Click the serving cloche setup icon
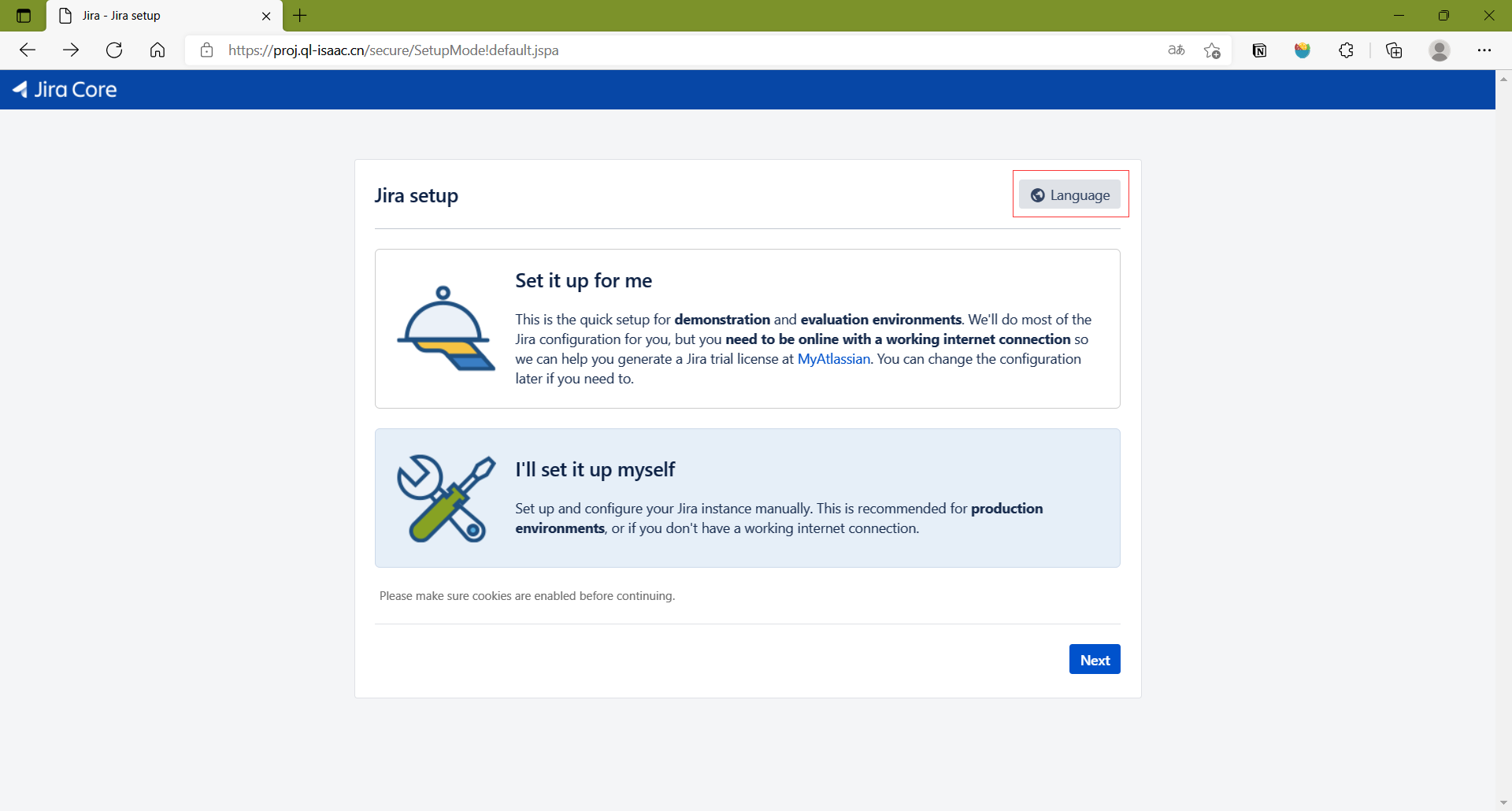Viewport: 1512px width, 811px height. click(x=445, y=328)
